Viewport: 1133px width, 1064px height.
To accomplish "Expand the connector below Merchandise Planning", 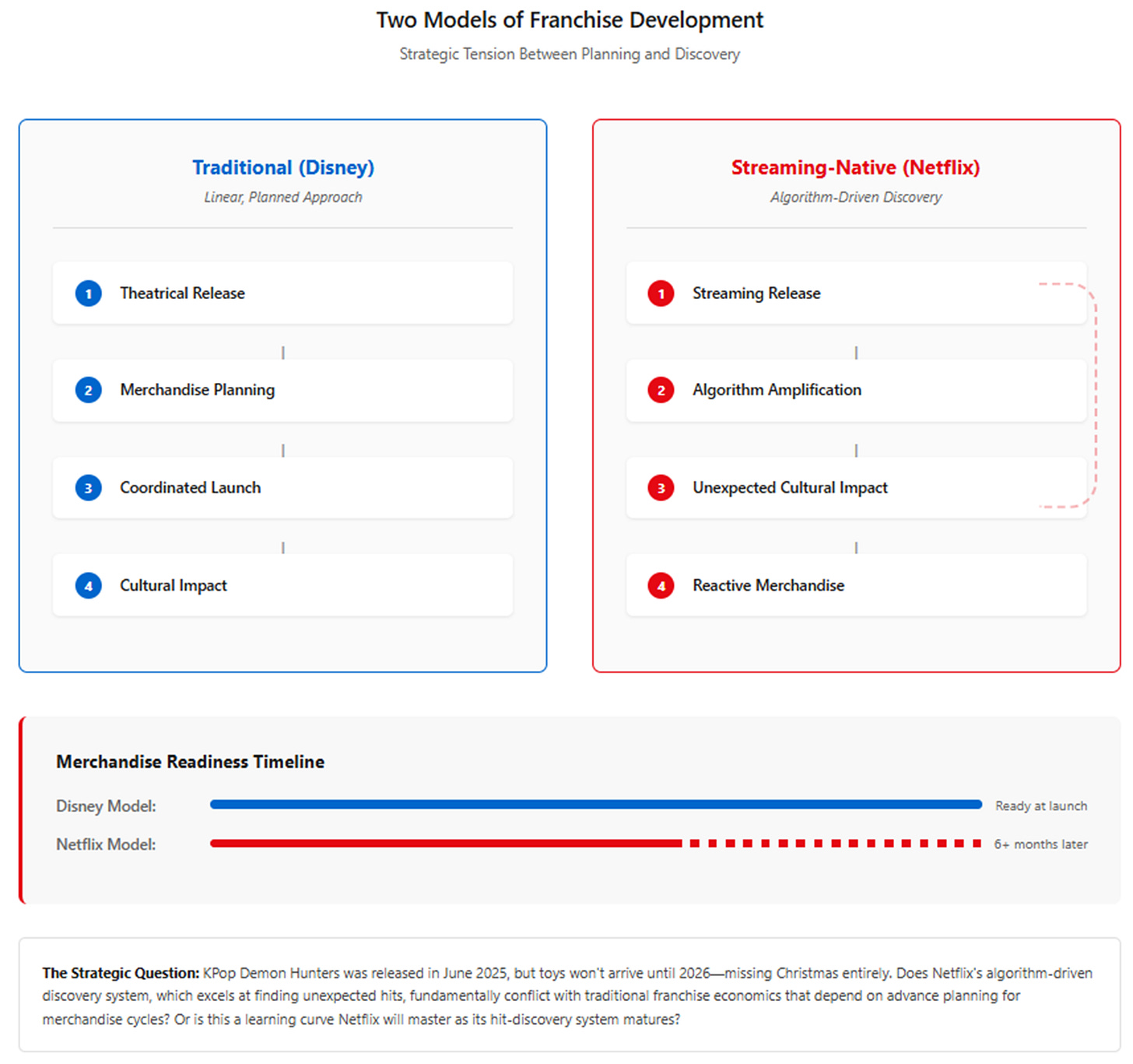I will pos(282,450).
